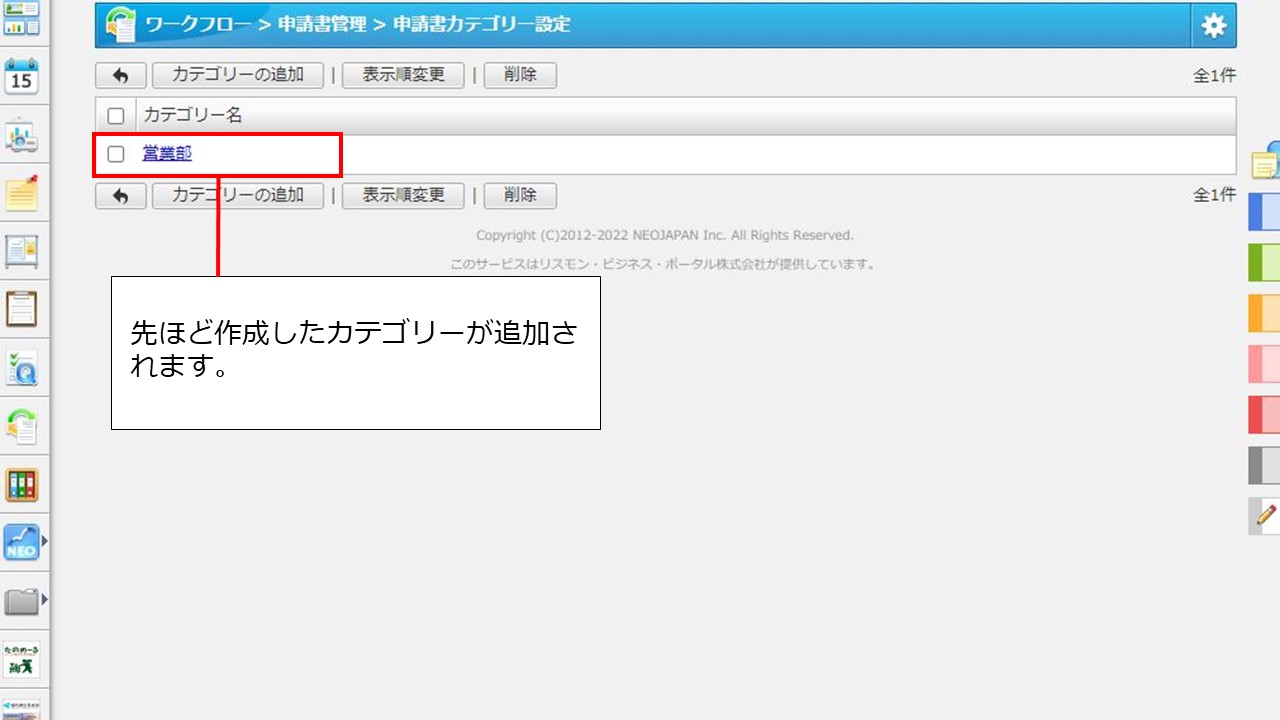
Task: Select the green sticky note color
Action: coord(1265,263)
